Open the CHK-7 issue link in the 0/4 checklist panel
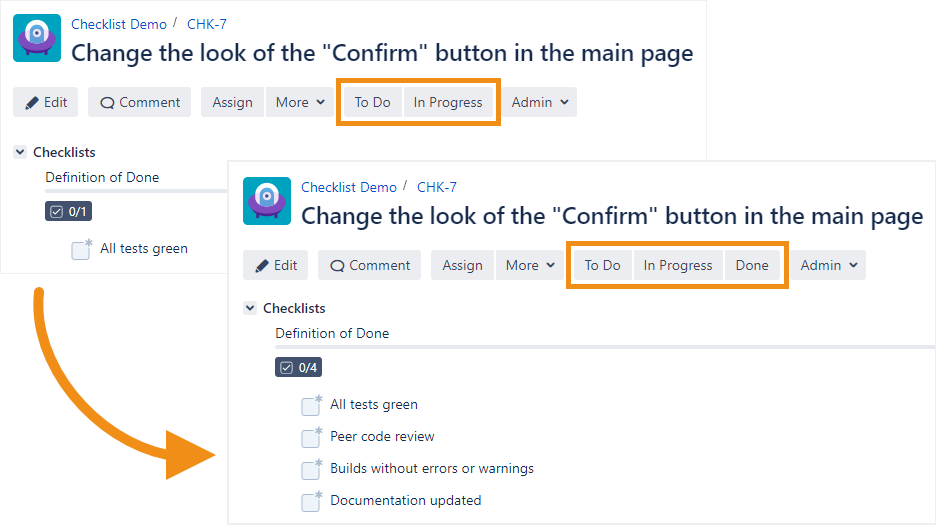 point(436,187)
